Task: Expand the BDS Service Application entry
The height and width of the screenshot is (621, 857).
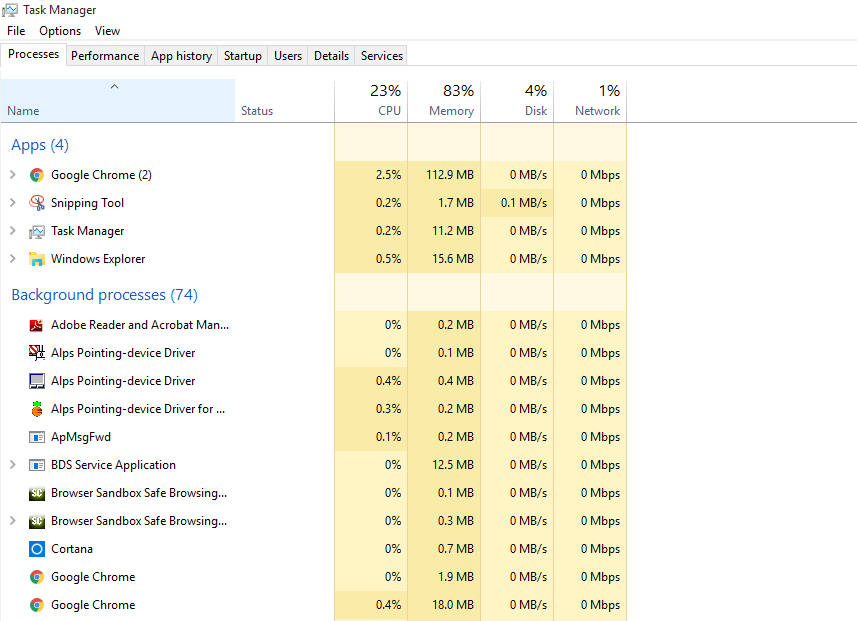Action: (13, 464)
